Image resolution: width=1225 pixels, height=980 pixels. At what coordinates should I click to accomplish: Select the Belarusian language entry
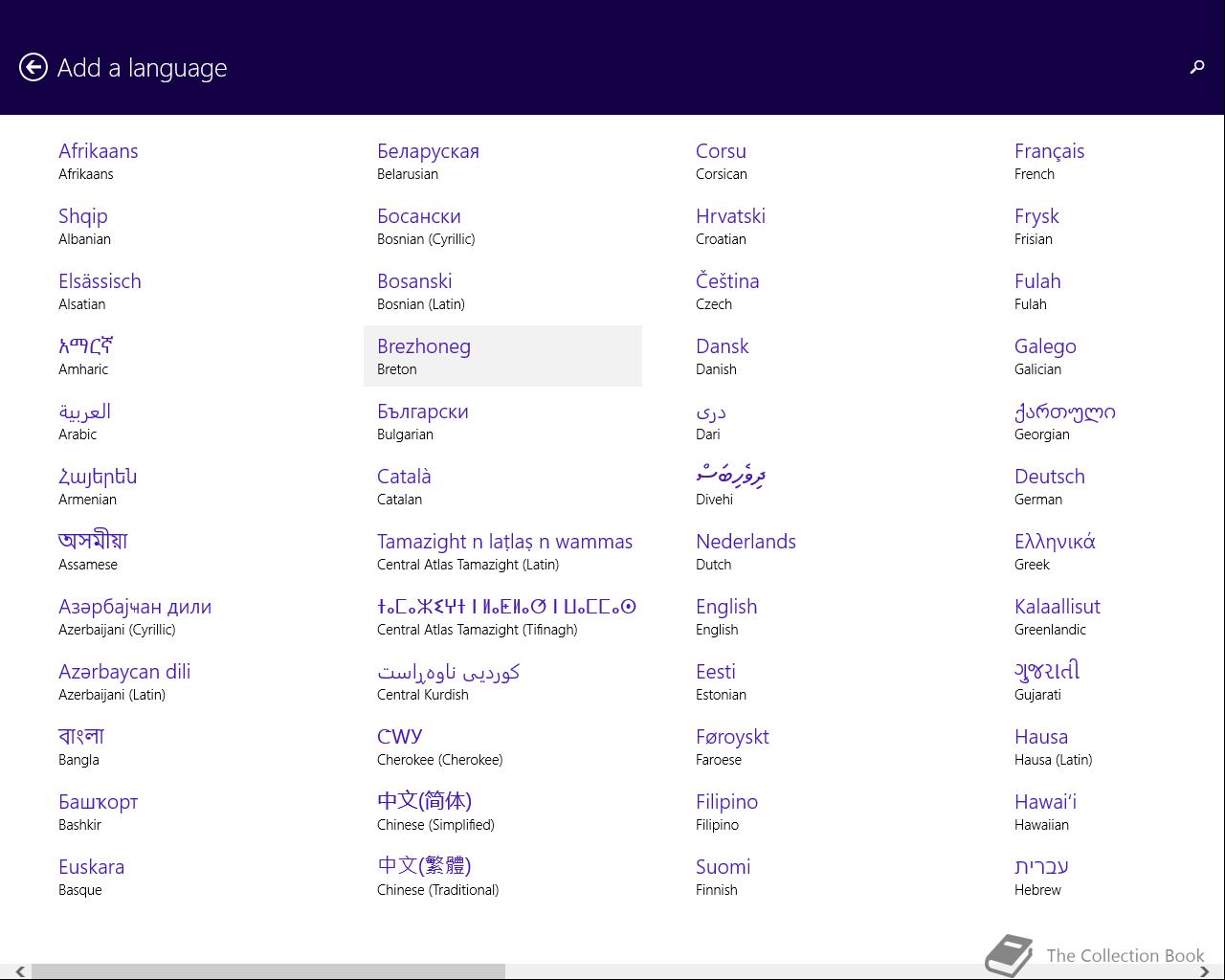[x=502, y=161]
